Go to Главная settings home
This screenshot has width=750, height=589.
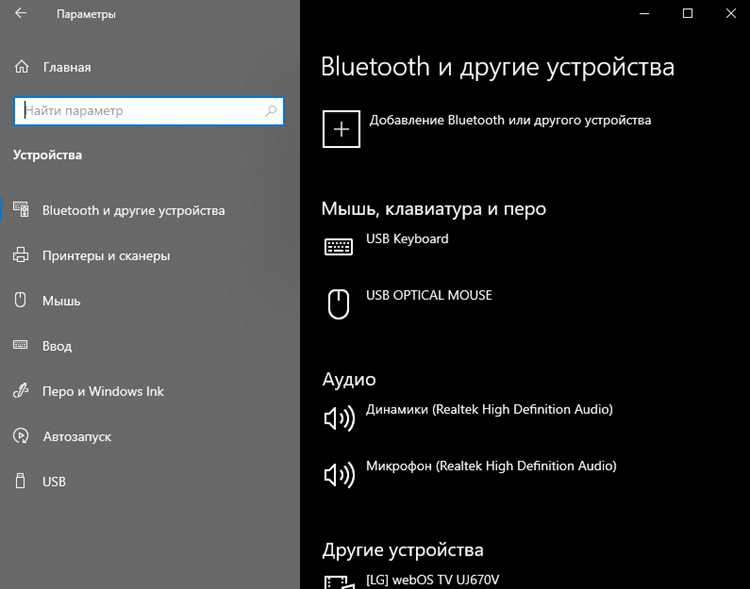[x=67, y=67]
